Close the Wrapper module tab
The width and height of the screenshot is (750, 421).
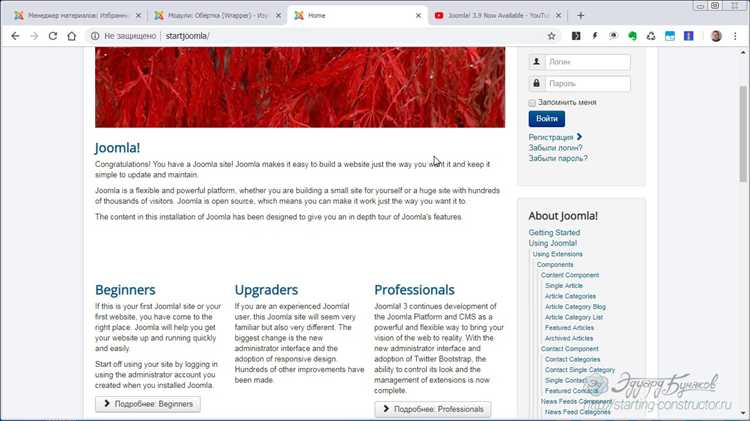click(278, 15)
